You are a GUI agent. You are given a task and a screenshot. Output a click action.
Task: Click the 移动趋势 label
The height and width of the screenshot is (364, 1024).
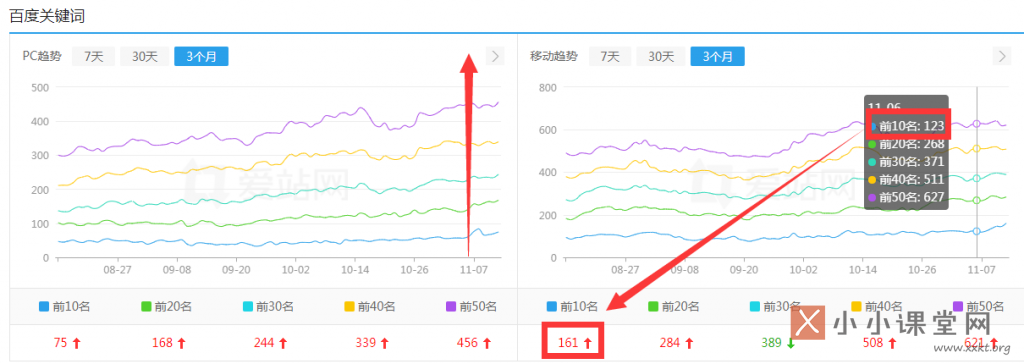tap(554, 56)
